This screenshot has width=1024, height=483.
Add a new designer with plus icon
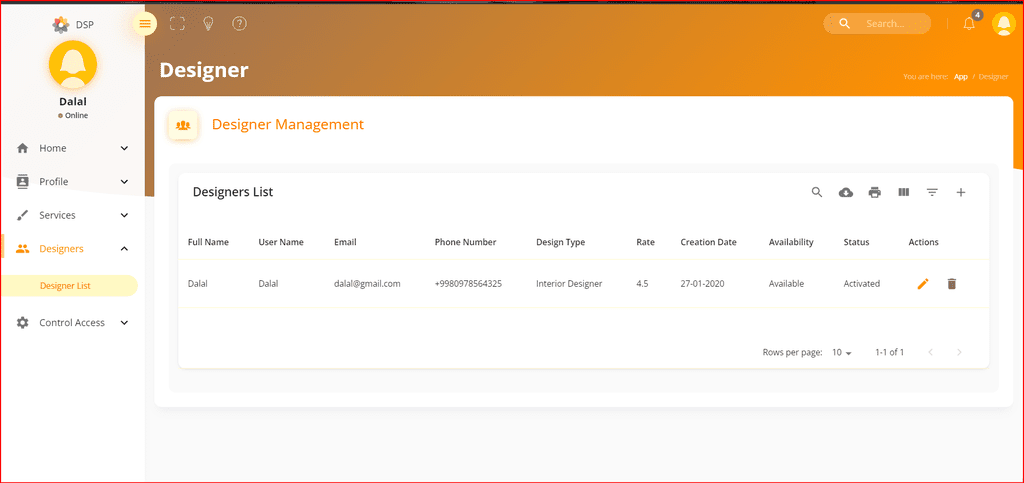pos(961,193)
